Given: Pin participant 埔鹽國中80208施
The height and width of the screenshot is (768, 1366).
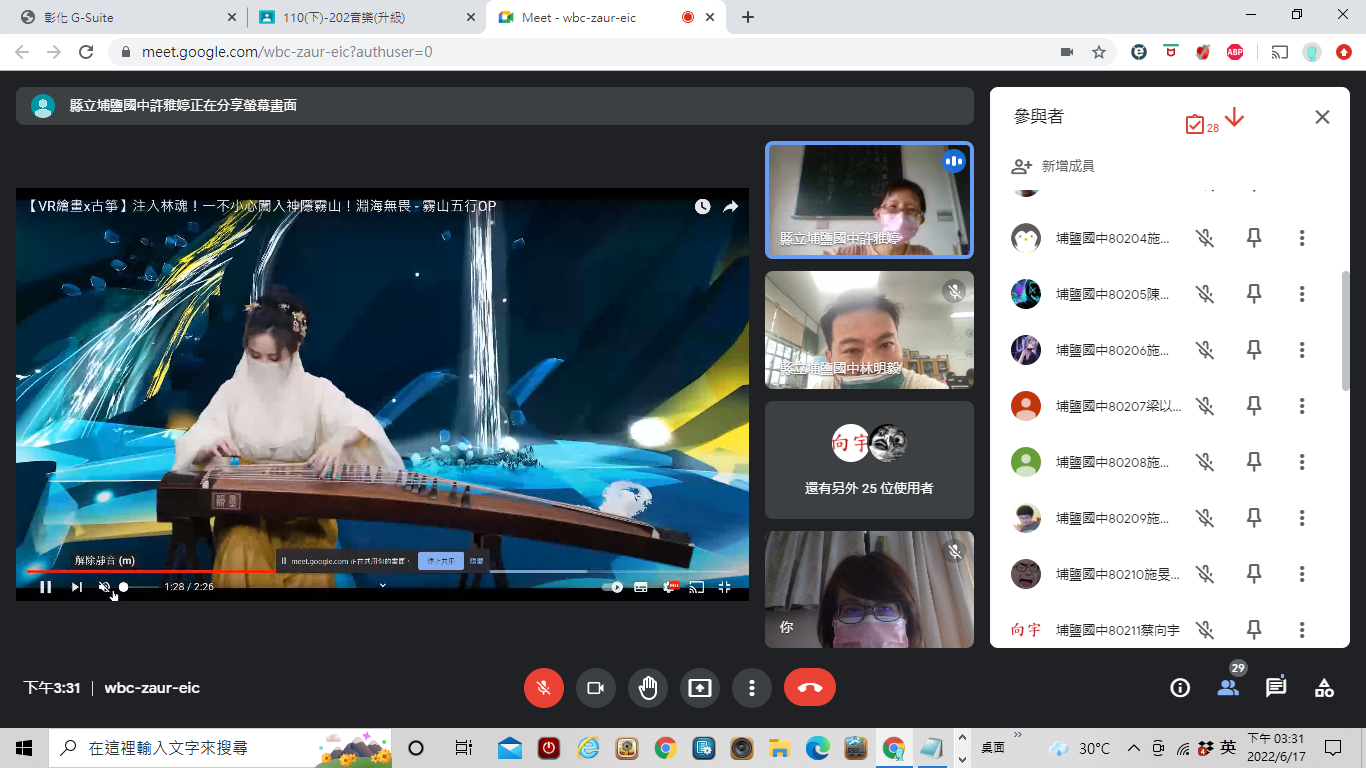Looking at the screenshot, I should point(1254,462).
